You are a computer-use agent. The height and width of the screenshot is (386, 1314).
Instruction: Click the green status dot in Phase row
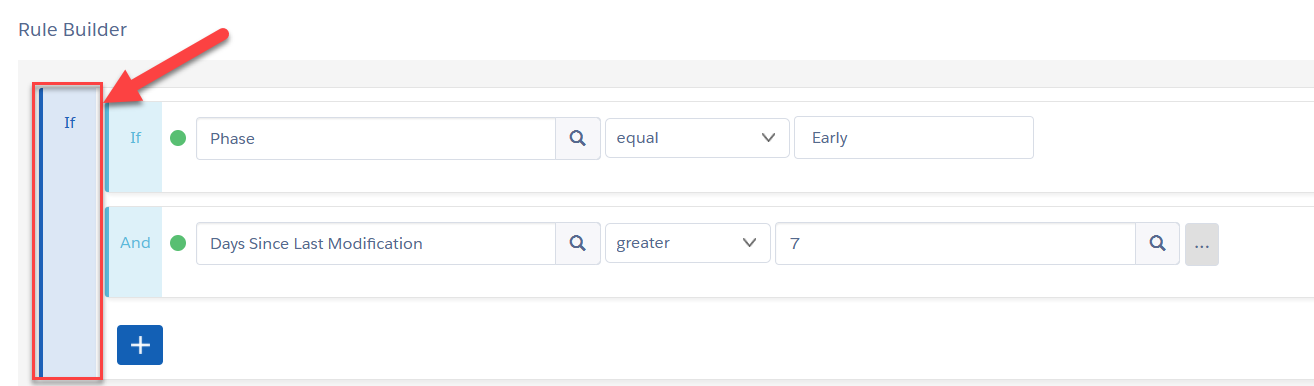[x=178, y=138]
